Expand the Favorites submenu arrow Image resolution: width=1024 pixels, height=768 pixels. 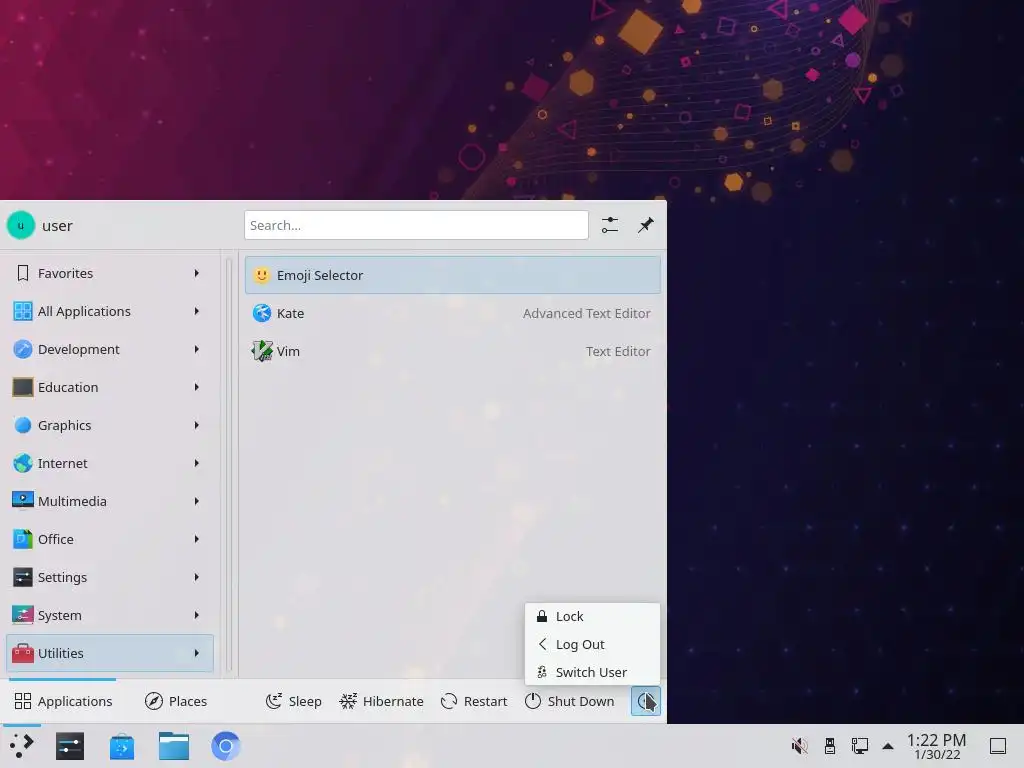coord(197,273)
